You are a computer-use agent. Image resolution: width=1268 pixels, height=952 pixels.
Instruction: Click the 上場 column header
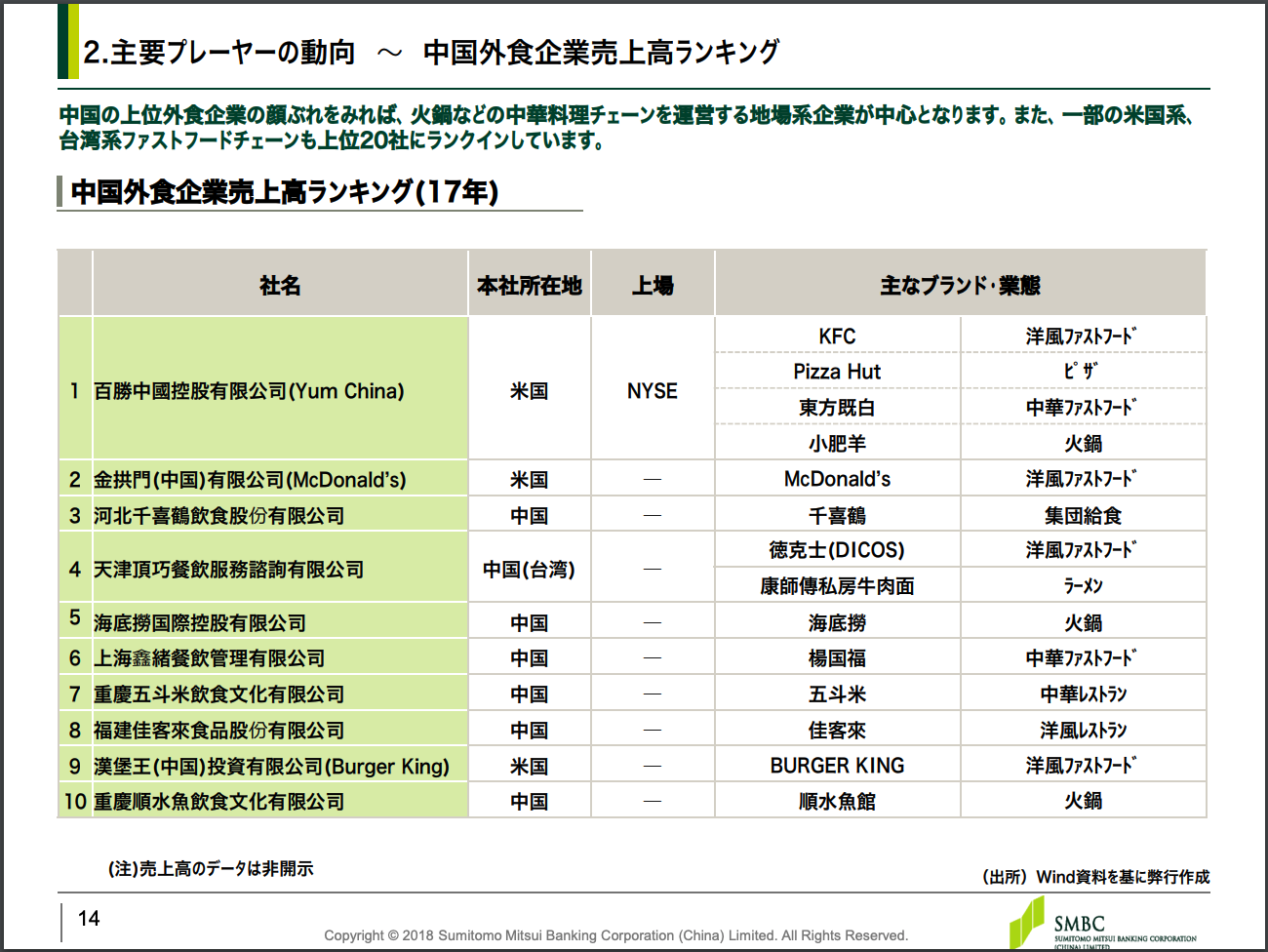point(653,285)
